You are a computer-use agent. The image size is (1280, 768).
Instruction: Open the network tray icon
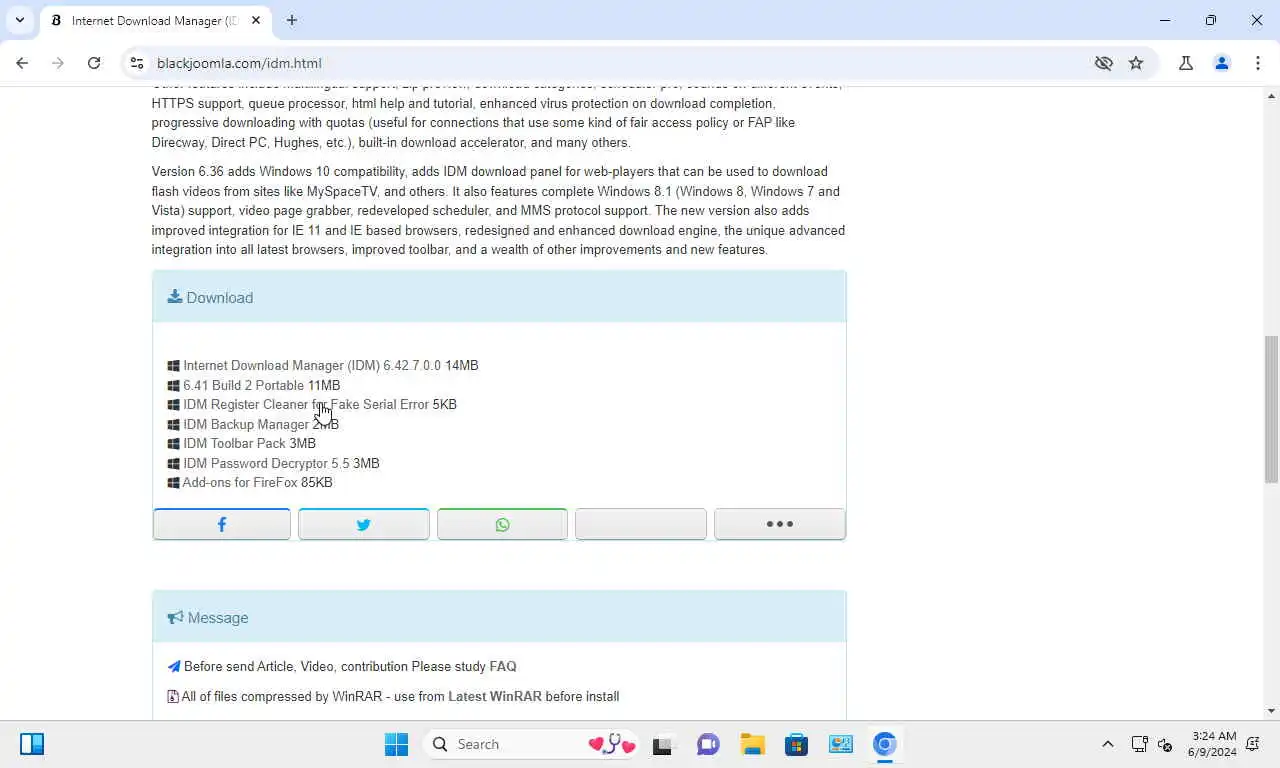click(x=1139, y=744)
